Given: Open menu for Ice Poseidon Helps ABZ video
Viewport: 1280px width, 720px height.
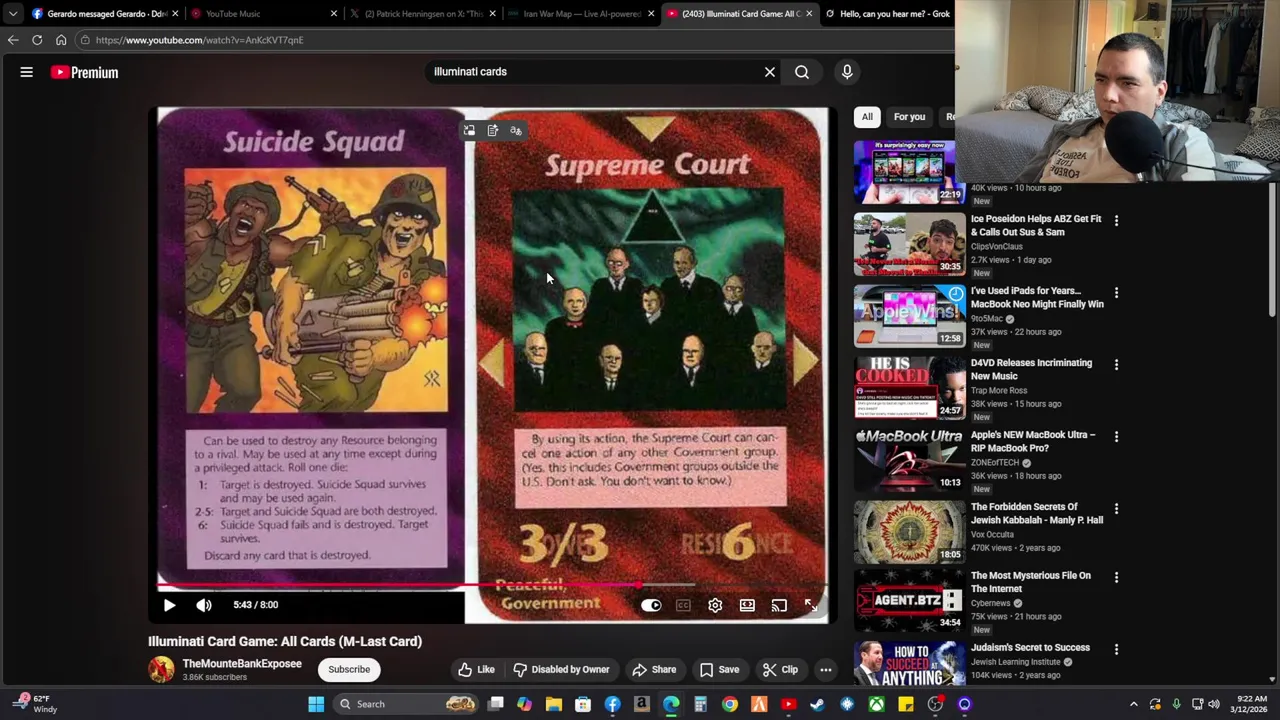Looking at the screenshot, I should (x=1116, y=220).
